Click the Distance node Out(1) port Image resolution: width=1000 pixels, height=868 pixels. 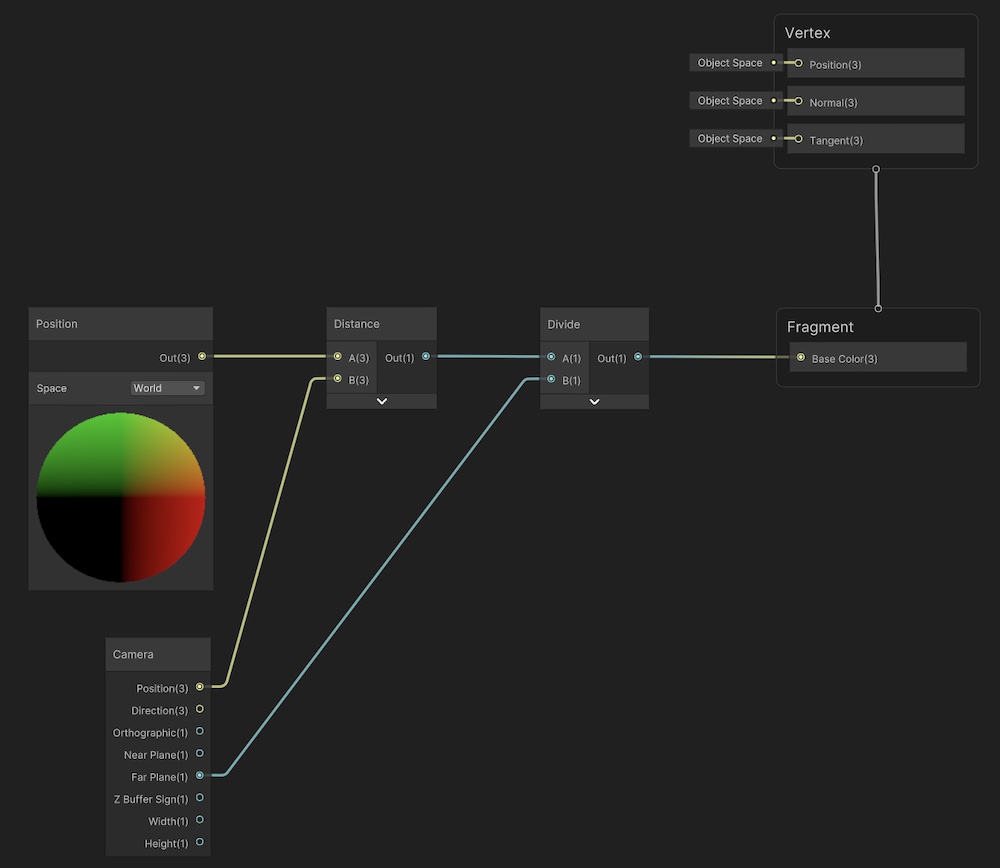(x=426, y=356)
